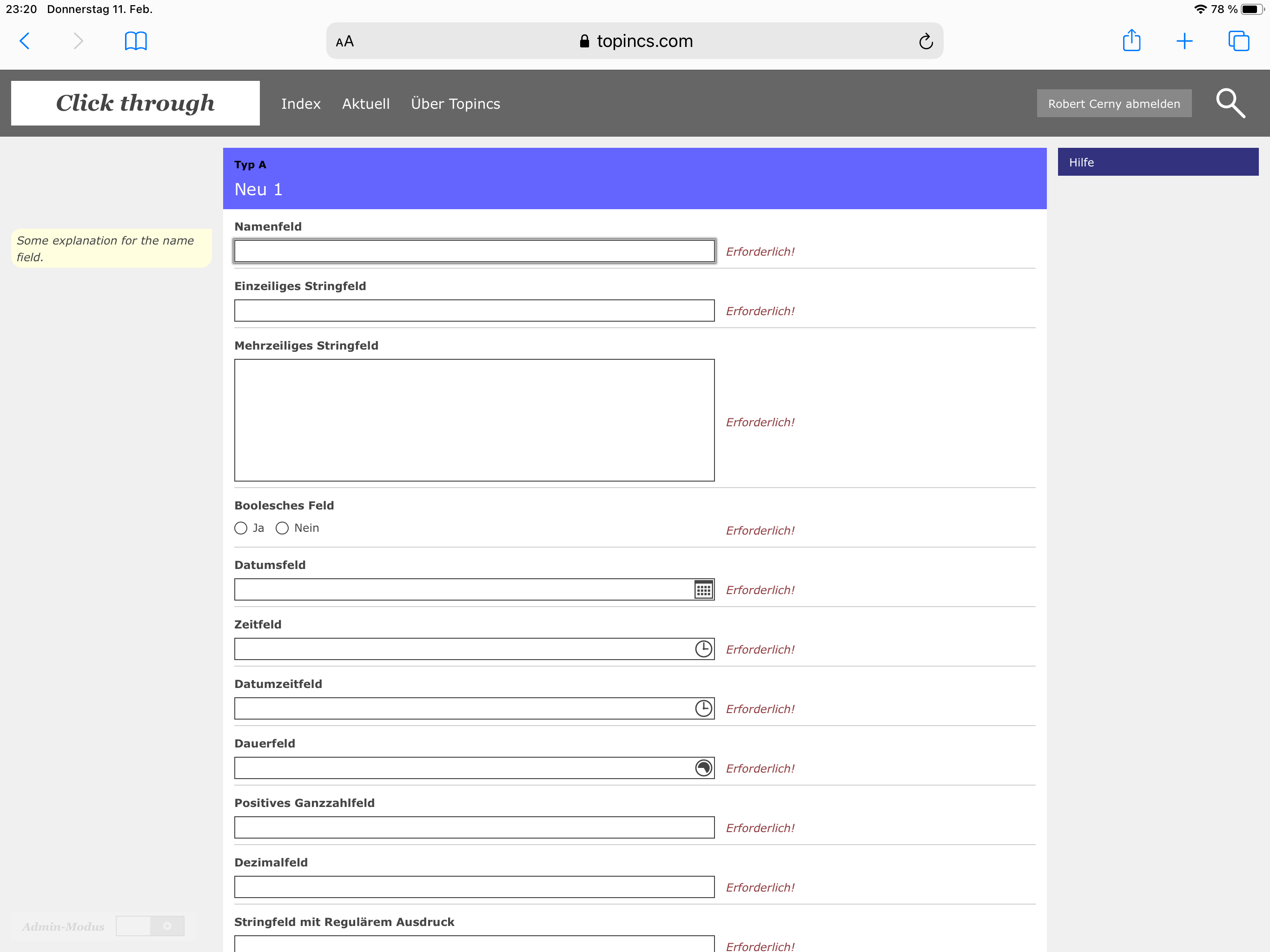Viewport: 1270px width, 952px height.
Task: Open Safari bookmarks book icon
Action: click(x=135, y=41)
